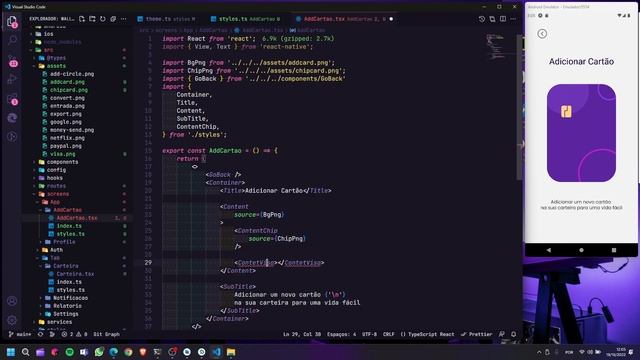
Task: Open the Search view in activity bar
Action: [12, 40]
